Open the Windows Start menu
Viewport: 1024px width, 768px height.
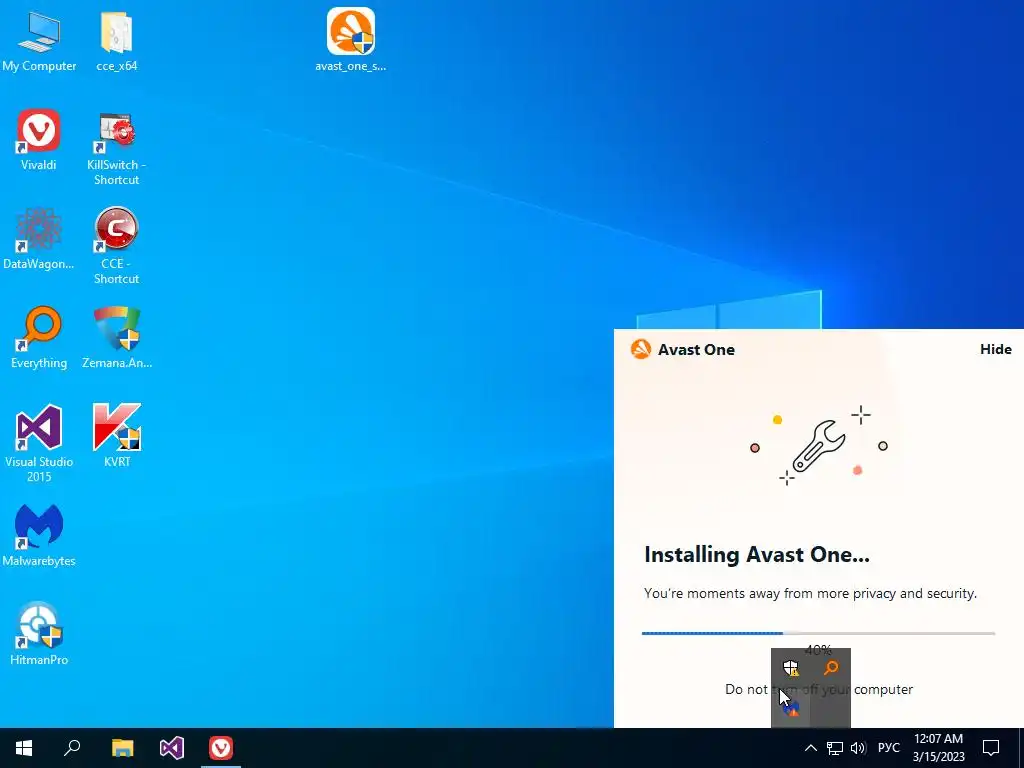coord(24,748)
